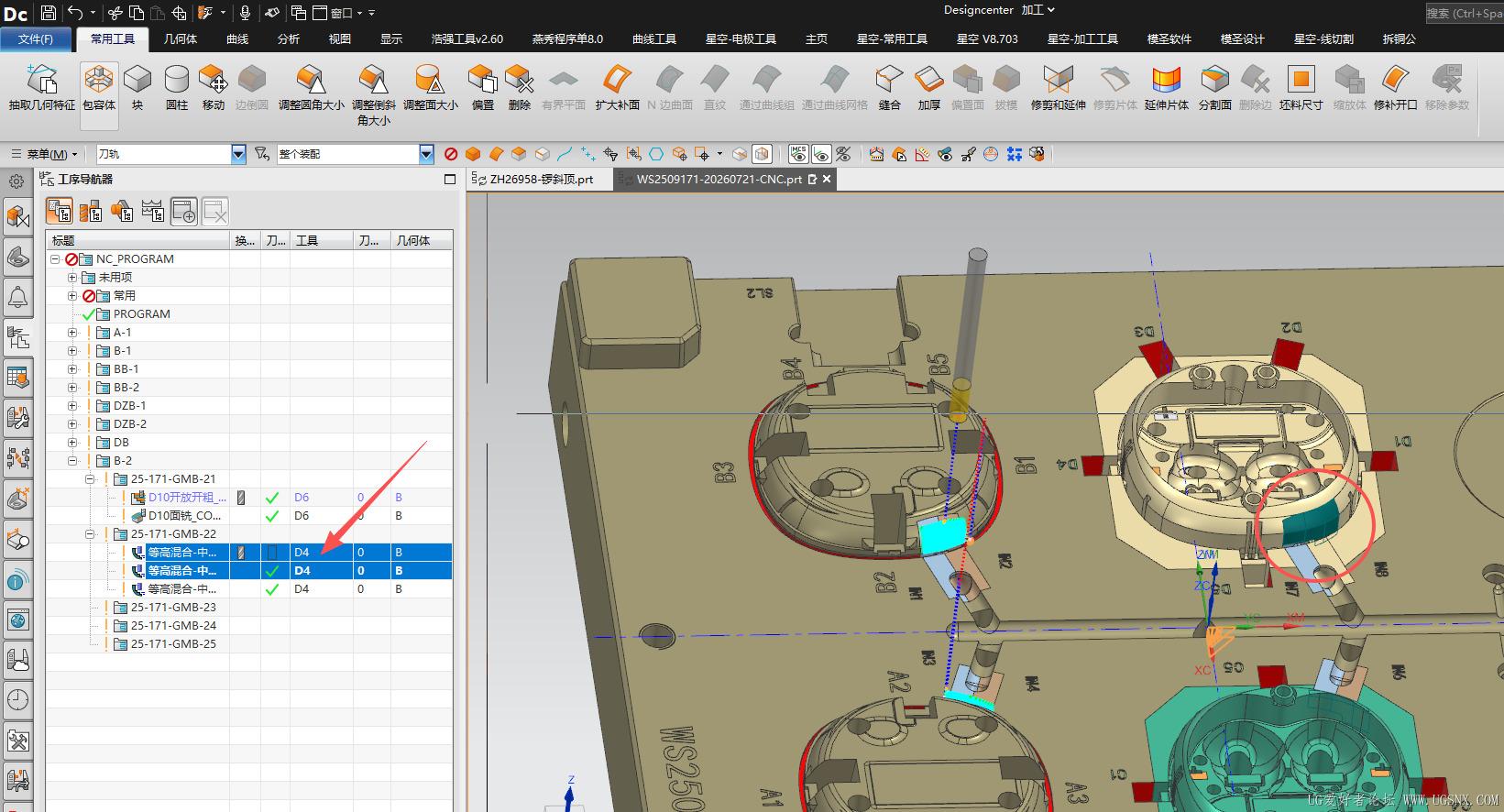Switch to the 分析 ribbon tab
The width and height of the screenshot is (1504, 812).
pos(289,39)
